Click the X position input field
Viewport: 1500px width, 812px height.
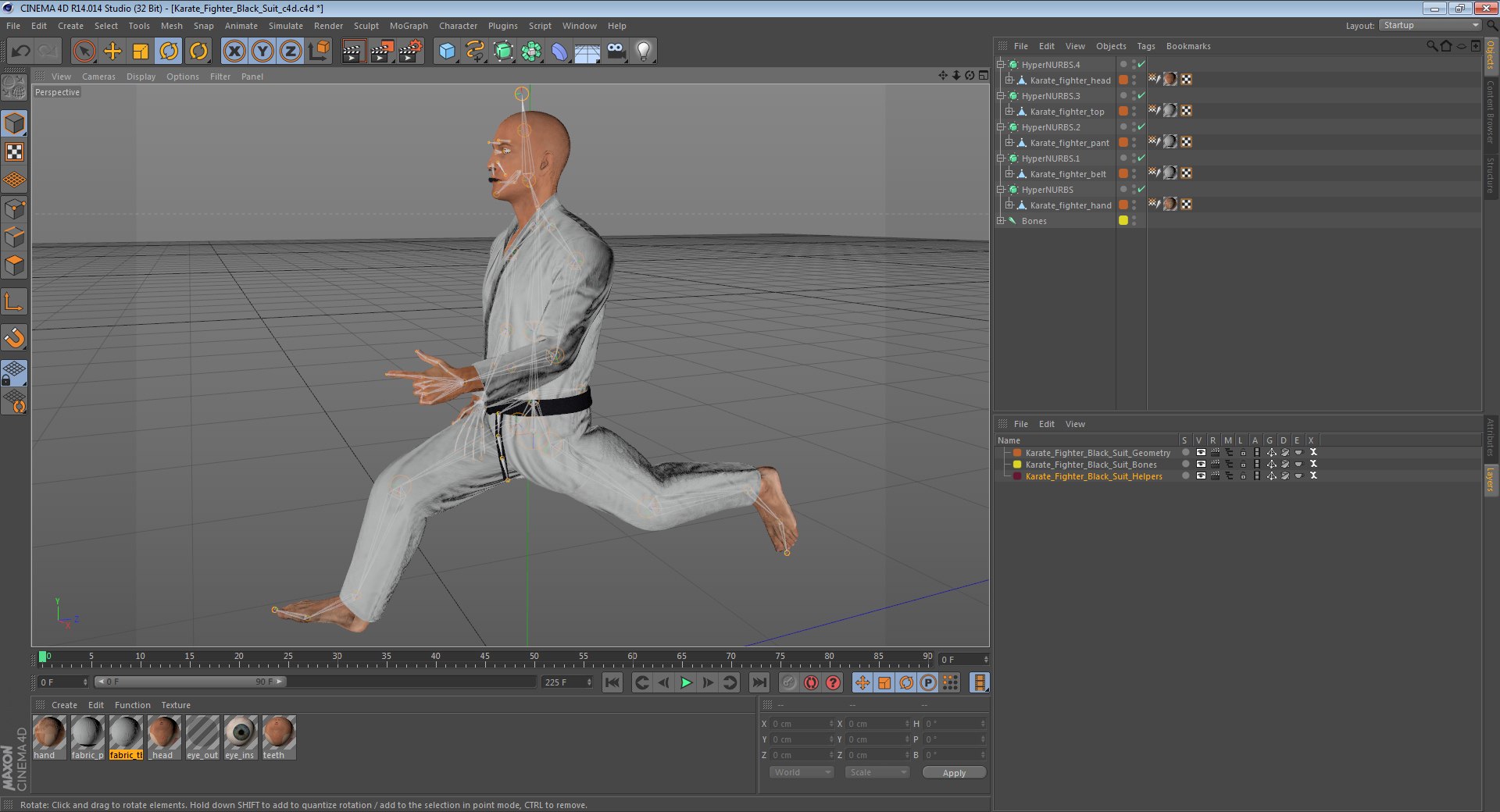[x=802, y=724]
